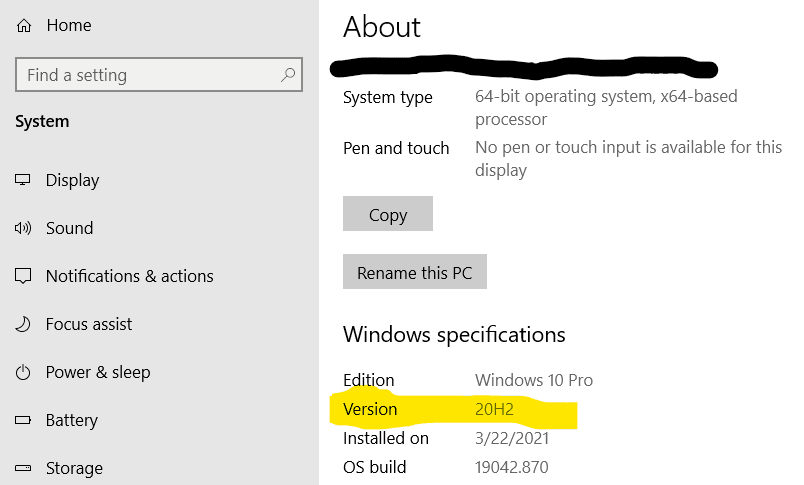Click the No pen or touch input text

click(628, 158)
